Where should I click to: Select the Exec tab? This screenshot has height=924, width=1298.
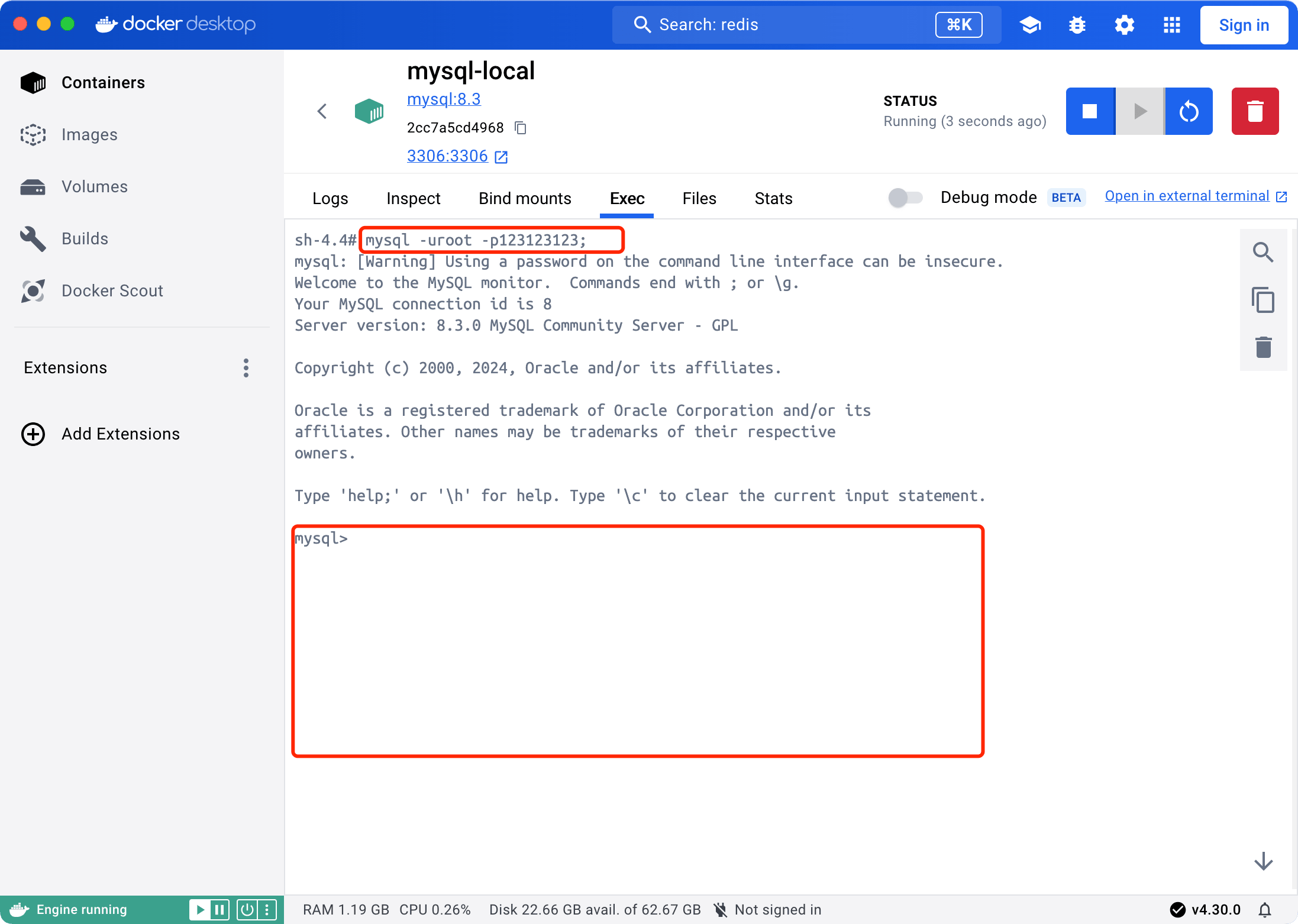627,198
